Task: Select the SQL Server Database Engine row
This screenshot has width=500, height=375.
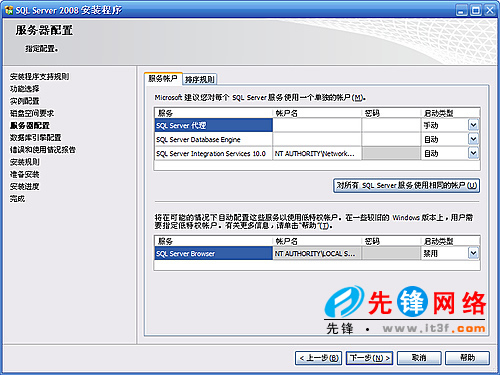Action: (214, 139)
